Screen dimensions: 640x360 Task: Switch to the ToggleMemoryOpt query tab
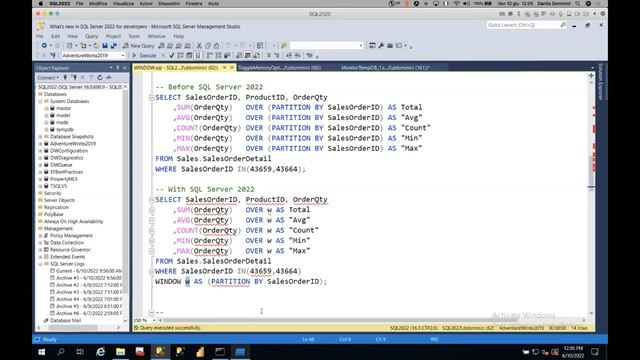(x=280, y=68)
